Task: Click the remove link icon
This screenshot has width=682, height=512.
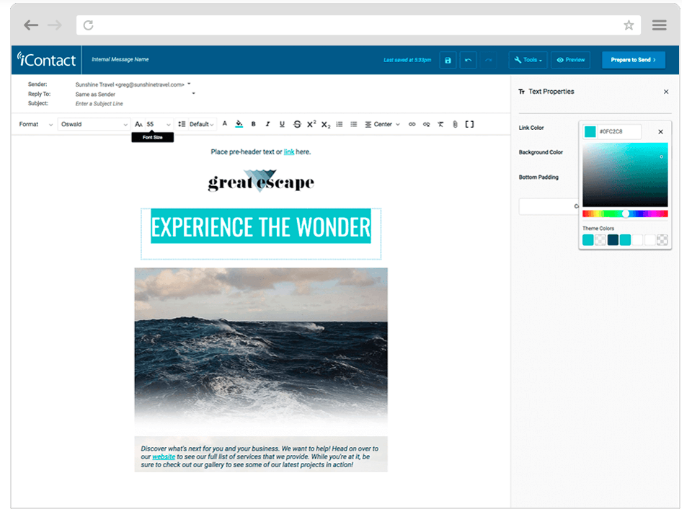Action: [426, 124]
